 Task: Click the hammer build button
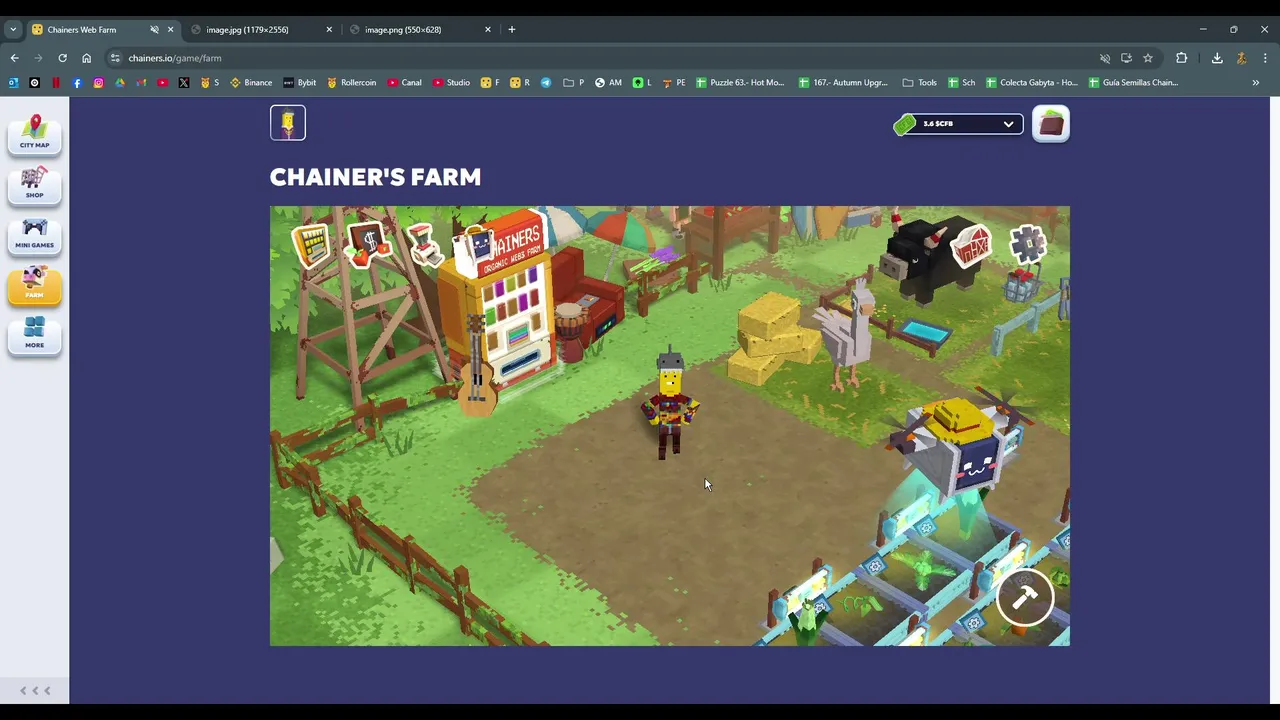pyautogui.click(x=1025, y=597)
